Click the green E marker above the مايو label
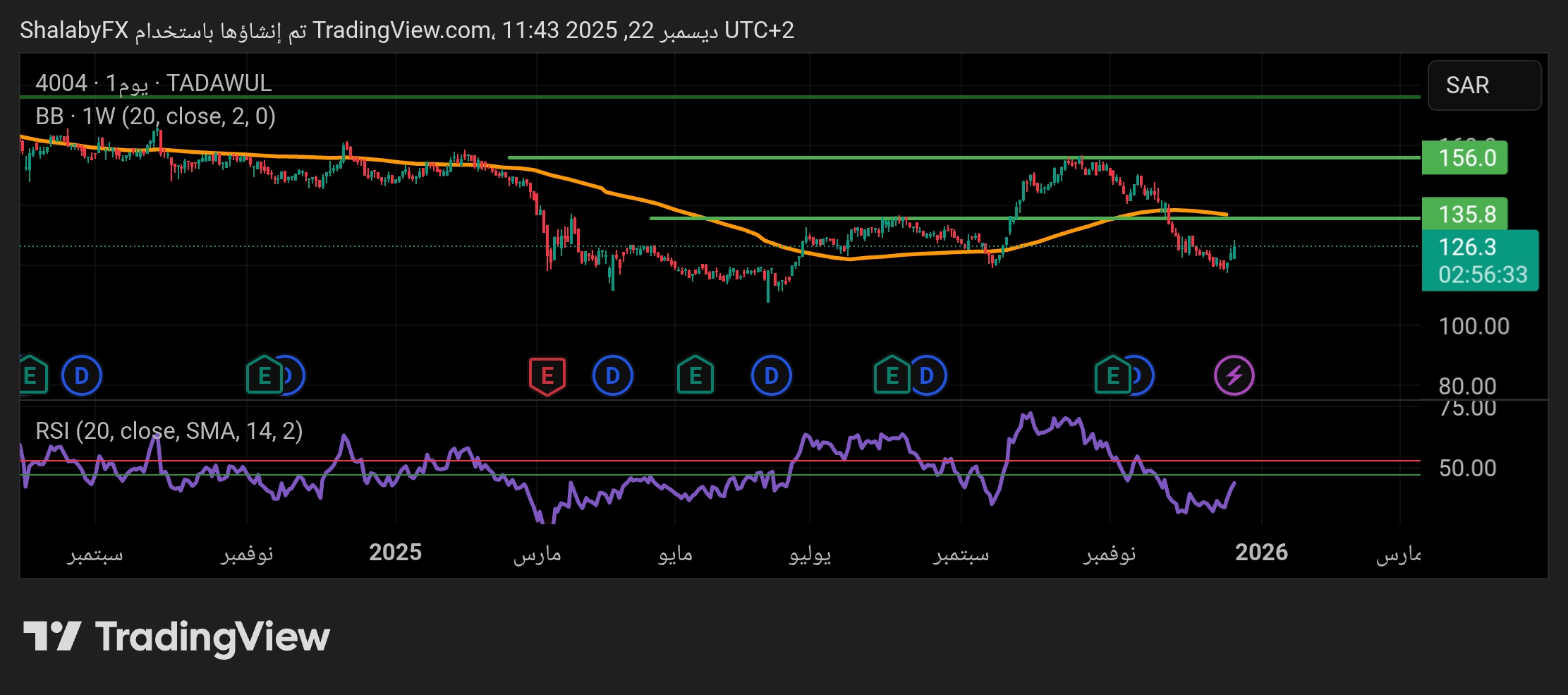The image size is (1568, 695). (x=695, y=375)
